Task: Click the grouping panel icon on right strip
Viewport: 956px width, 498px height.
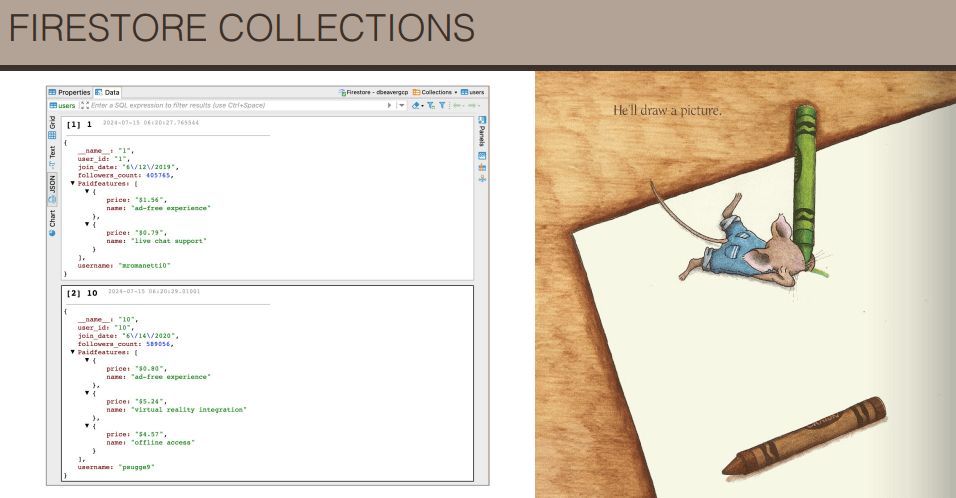Action: pos(482,167)
